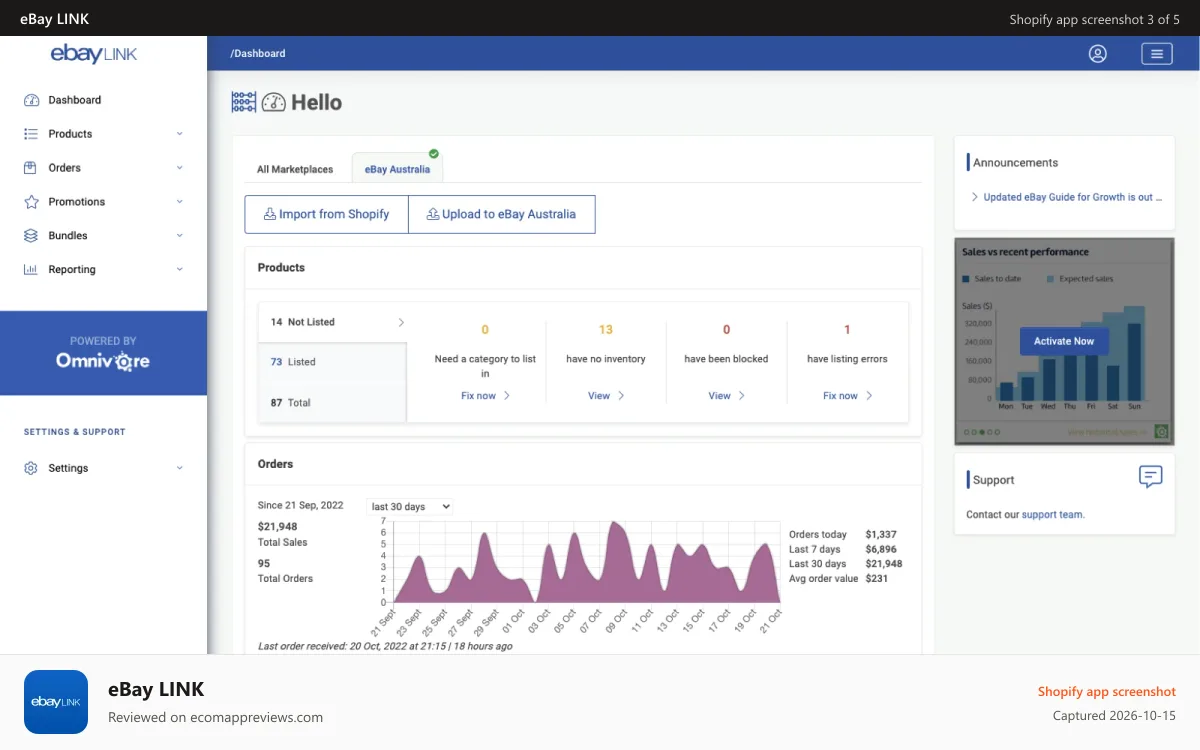The image size is (1200, 750).
Task: Expand the Settings sidebar chevron
Action: 180,468
